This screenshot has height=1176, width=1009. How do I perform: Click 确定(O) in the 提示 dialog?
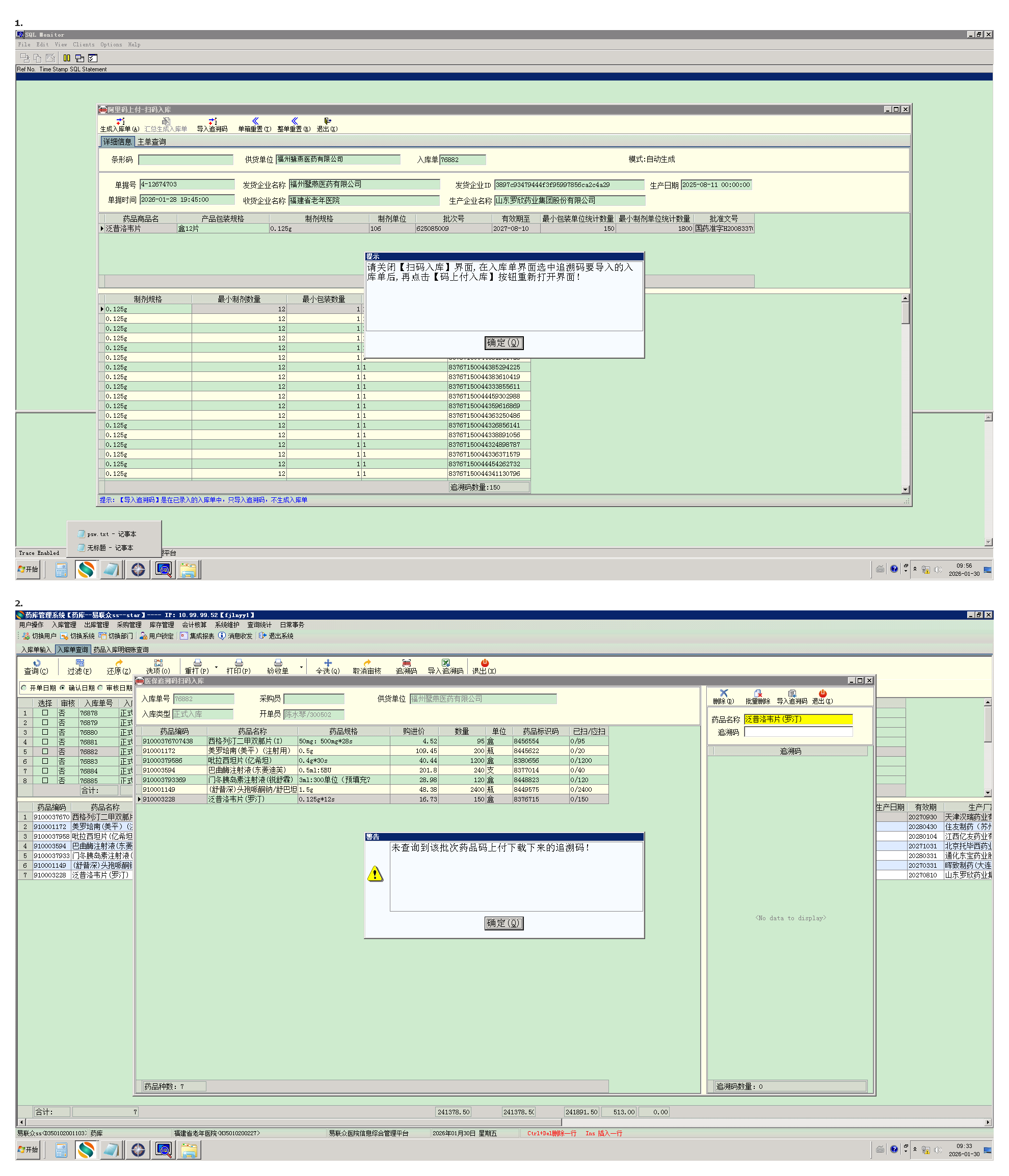pos(504,343)
